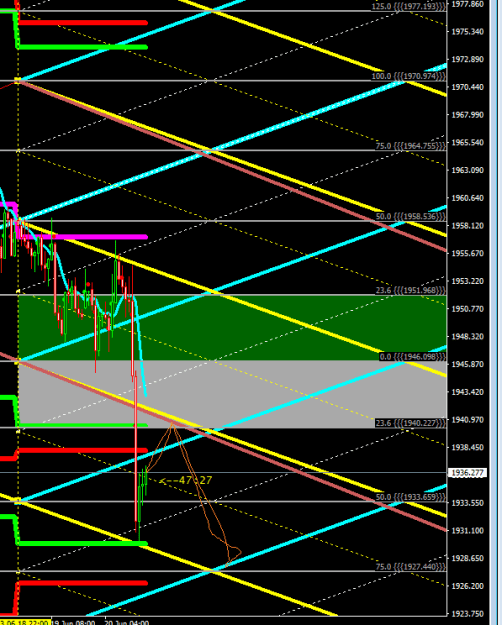Click the dark green zone rectangle
The height and width of the screenshot is (625, 502).
[x=232, y=328]
